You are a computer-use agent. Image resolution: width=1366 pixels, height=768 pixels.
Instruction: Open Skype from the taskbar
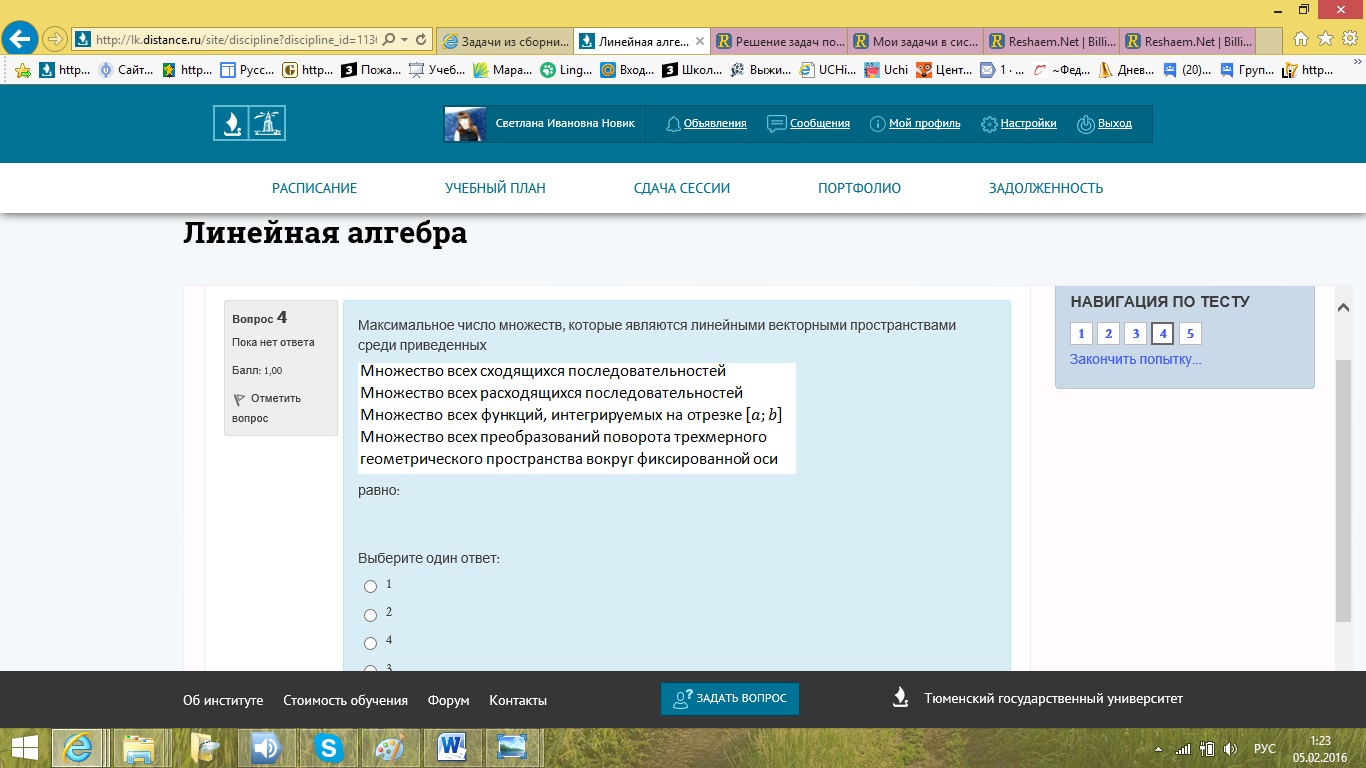coord(326,747)
